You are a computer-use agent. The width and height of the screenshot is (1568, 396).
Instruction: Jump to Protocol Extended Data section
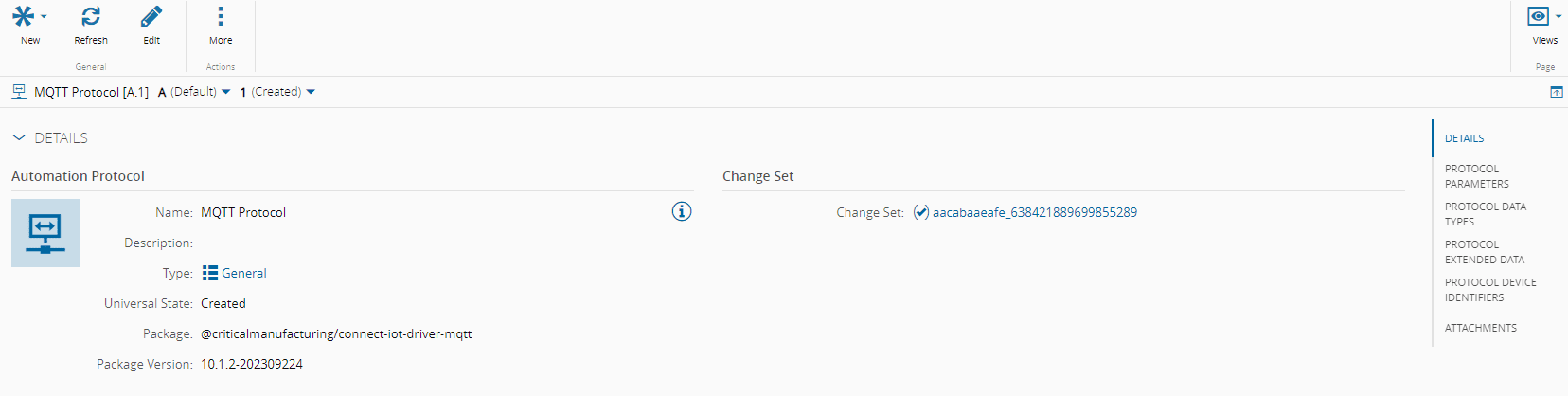[1484, 252]
